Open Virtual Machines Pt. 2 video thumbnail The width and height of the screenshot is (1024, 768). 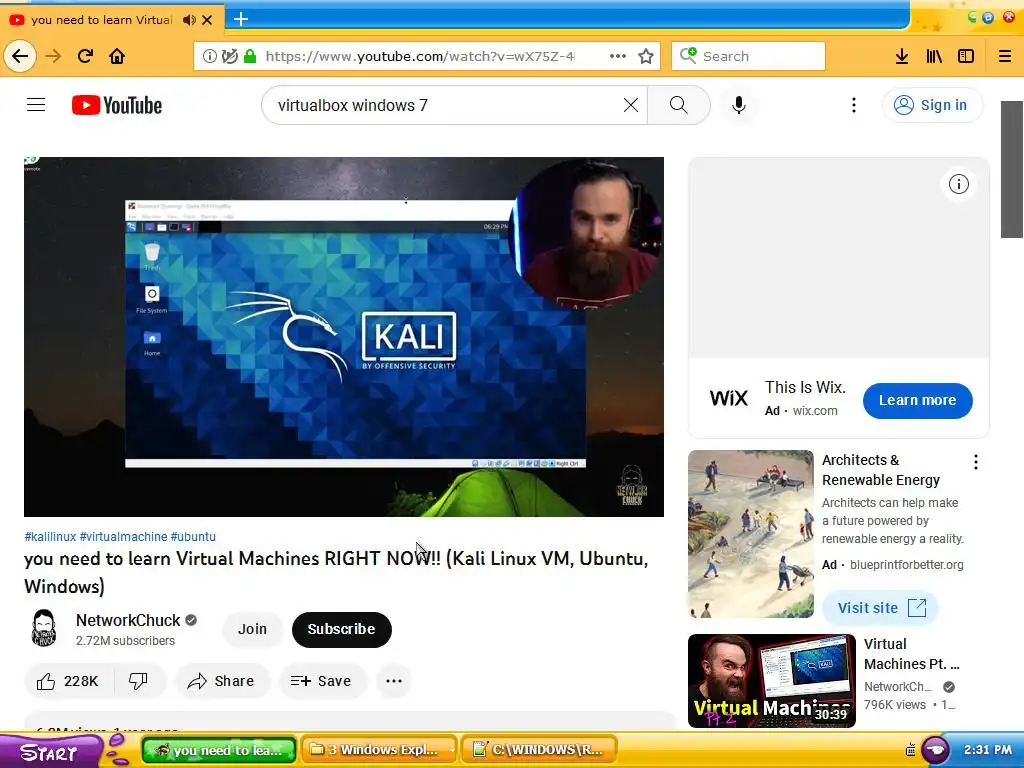coord(771,680)
